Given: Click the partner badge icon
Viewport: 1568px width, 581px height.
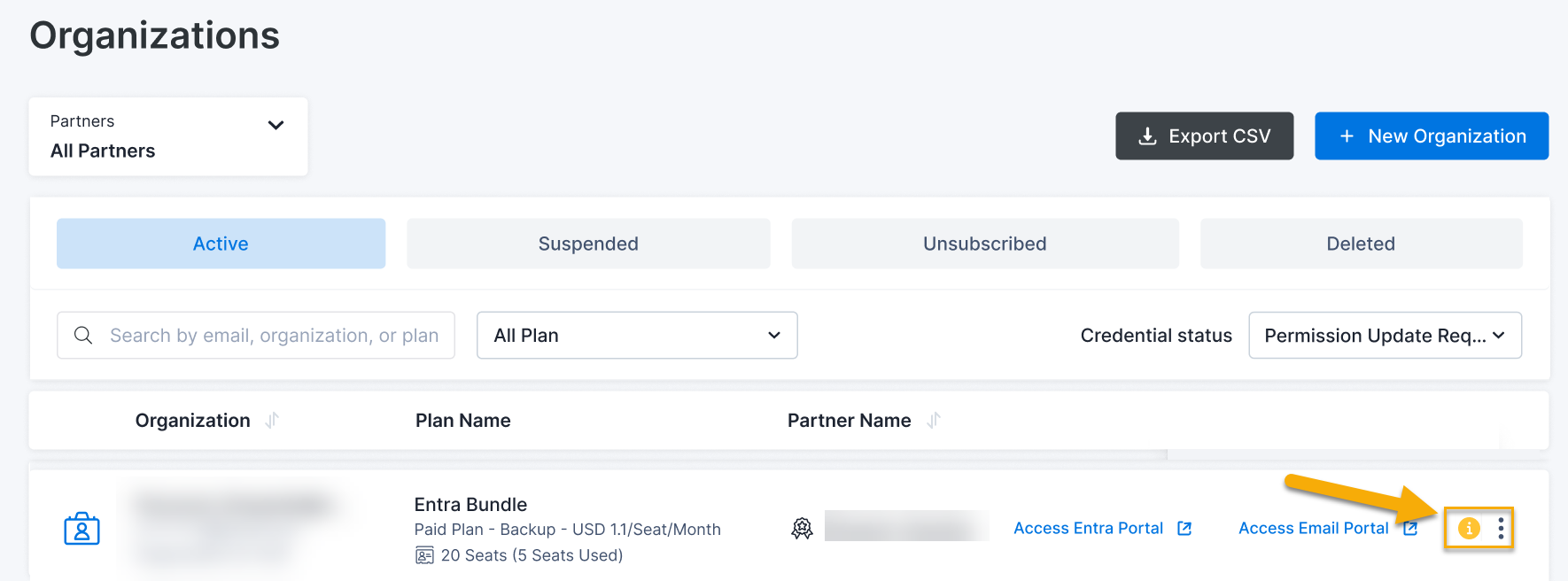Looking at the screenshot, I should point(802,529).
